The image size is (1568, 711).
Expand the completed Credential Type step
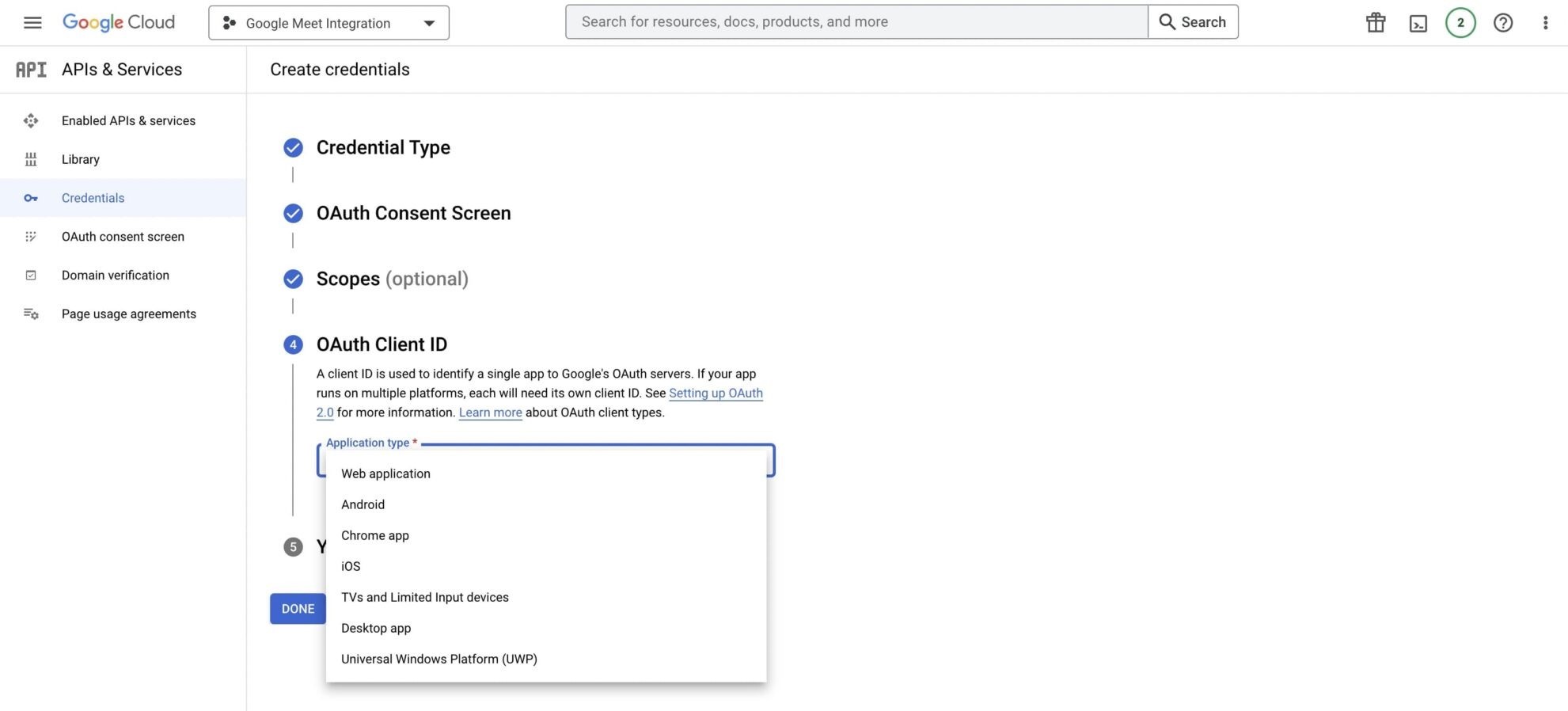[383, 147]
